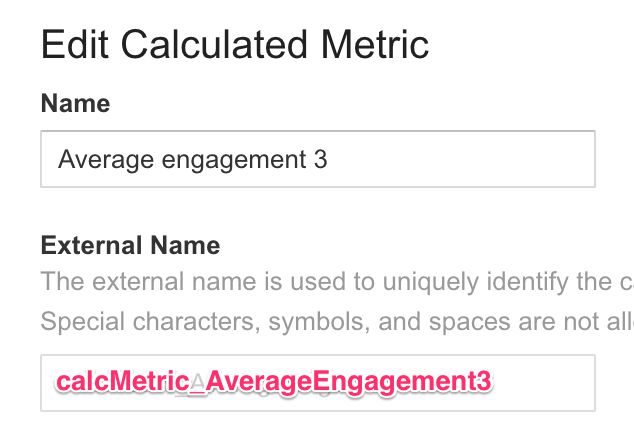Focus the External Name input field
This screenshot has height=446, width=634.
point(318,383)
